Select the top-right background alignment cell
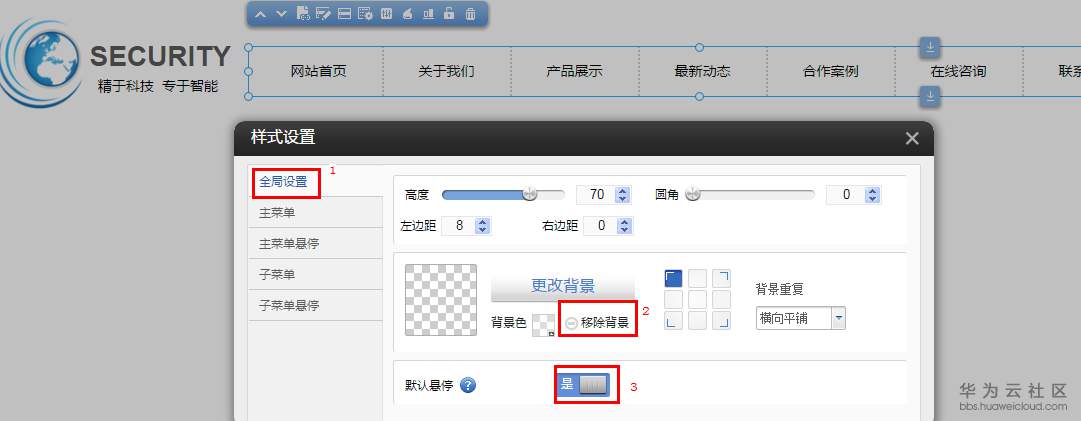 (x=721, y=278)
